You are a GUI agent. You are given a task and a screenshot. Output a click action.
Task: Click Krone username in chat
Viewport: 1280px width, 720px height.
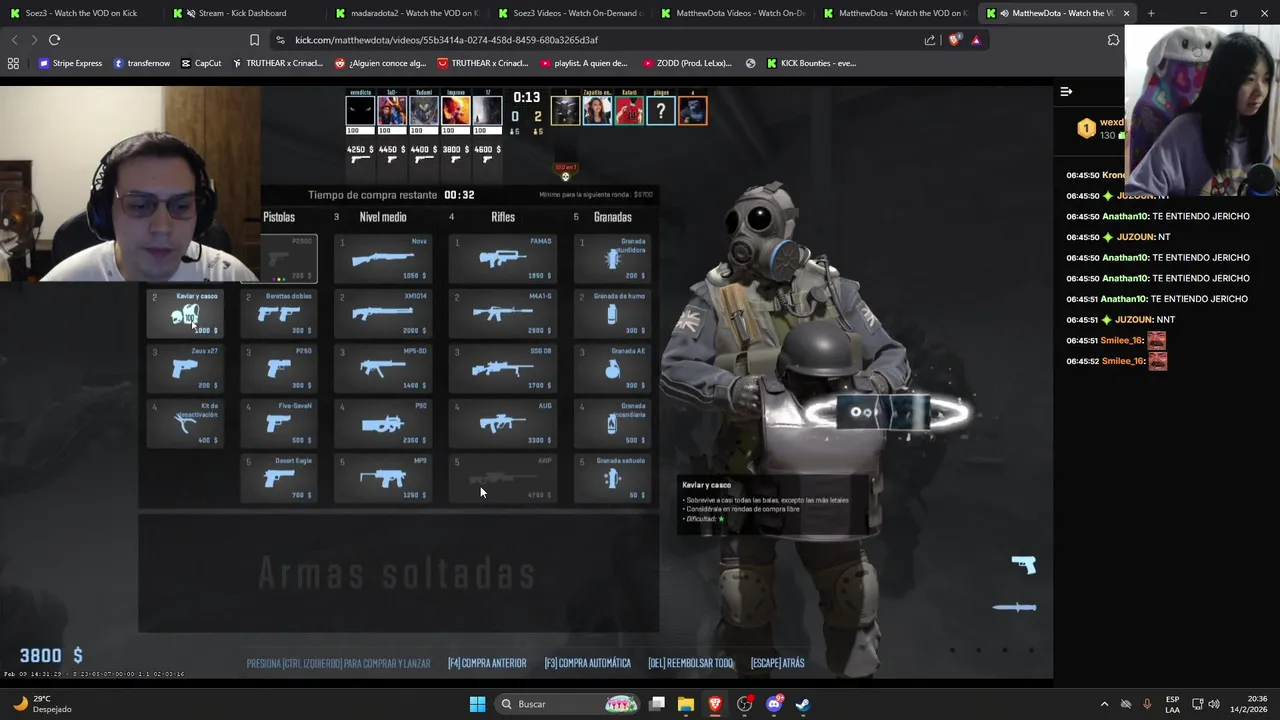coord(1113,175)
